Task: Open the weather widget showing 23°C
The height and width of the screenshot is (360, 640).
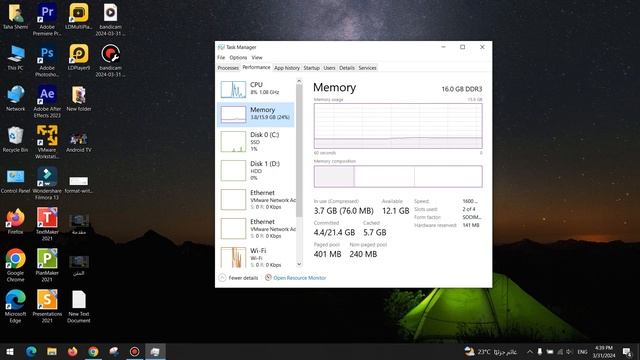Action: tap(491, 351)
